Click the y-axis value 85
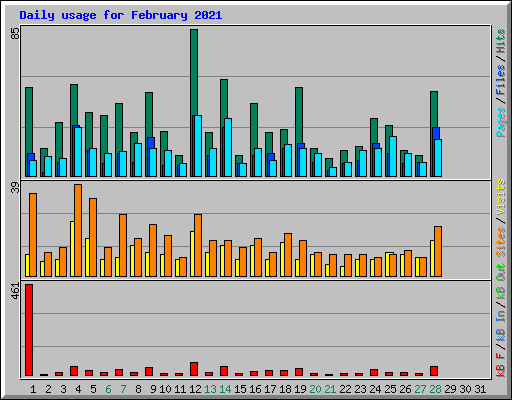 click(15, 33)
